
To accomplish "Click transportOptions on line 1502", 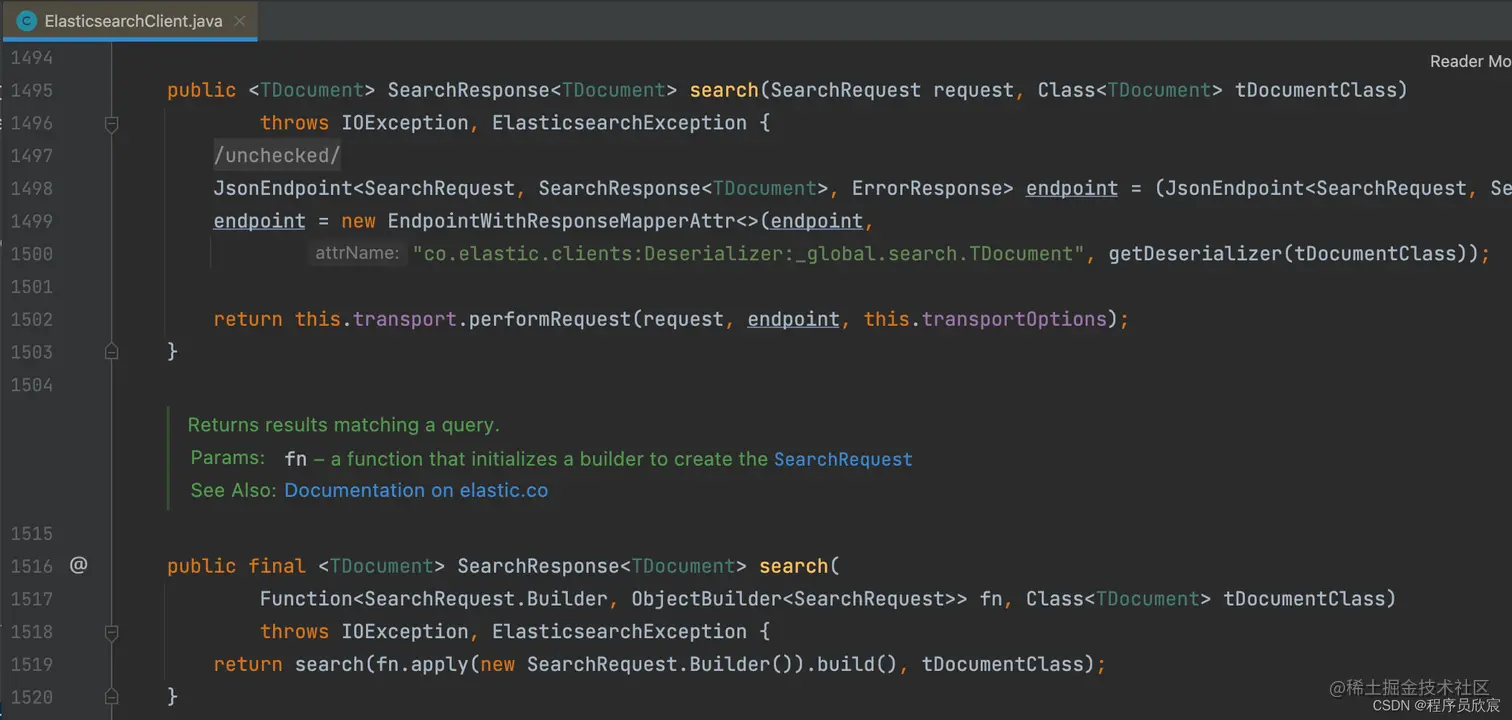I will click(1015, 319).
